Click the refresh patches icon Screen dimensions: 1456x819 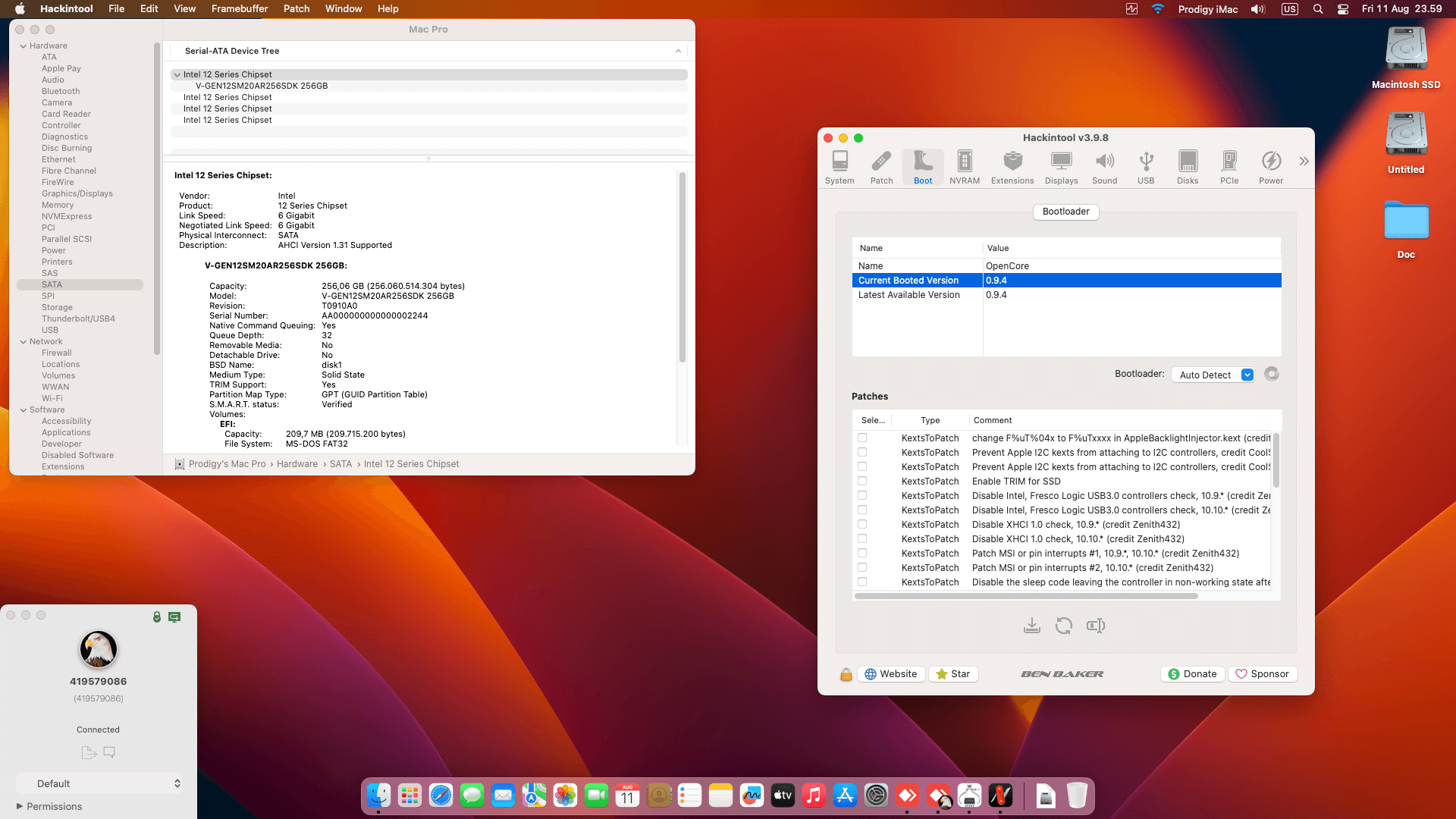(1064, 626)
